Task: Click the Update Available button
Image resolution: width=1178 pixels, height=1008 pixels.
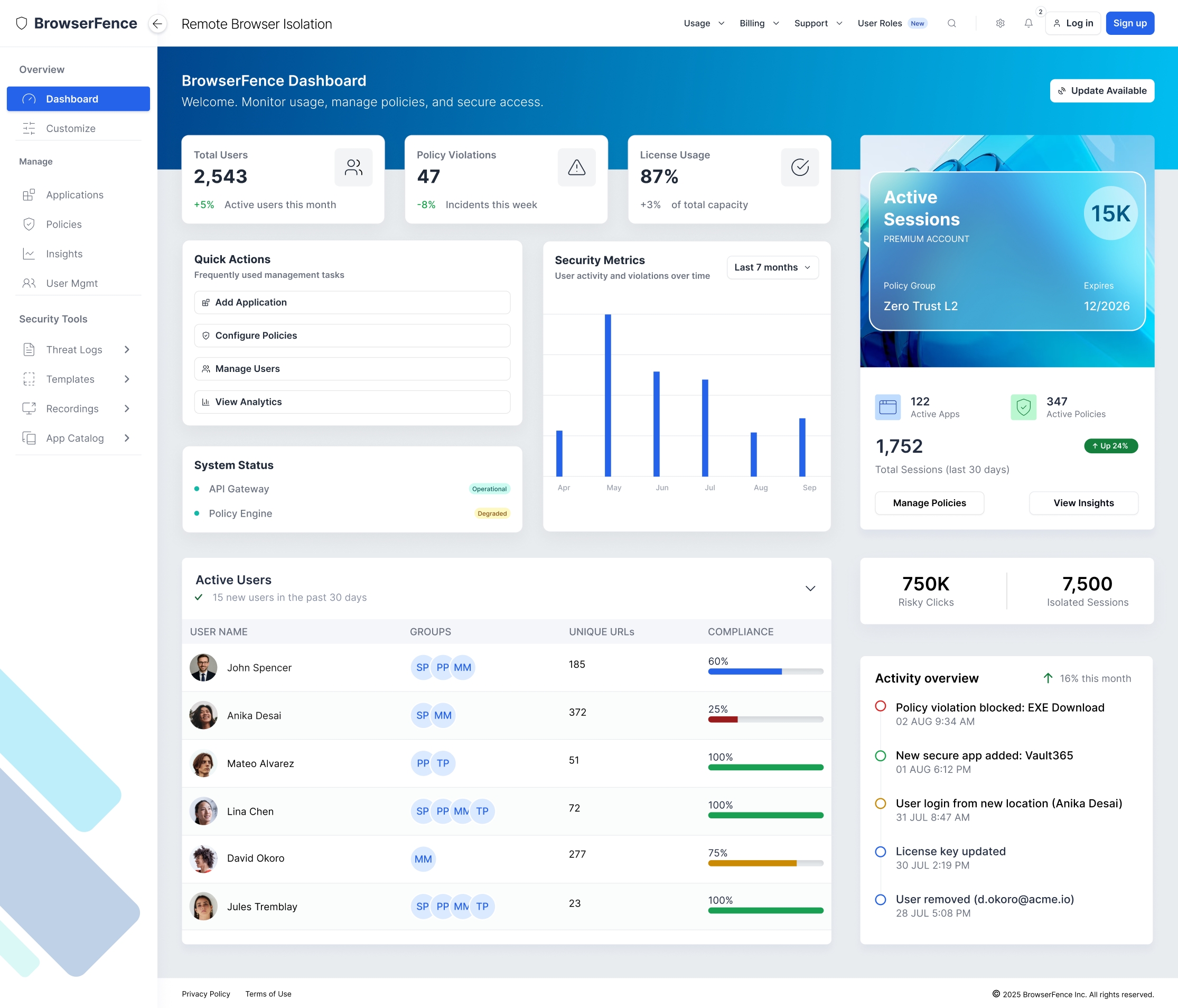Action: (x=1101, y=91)
